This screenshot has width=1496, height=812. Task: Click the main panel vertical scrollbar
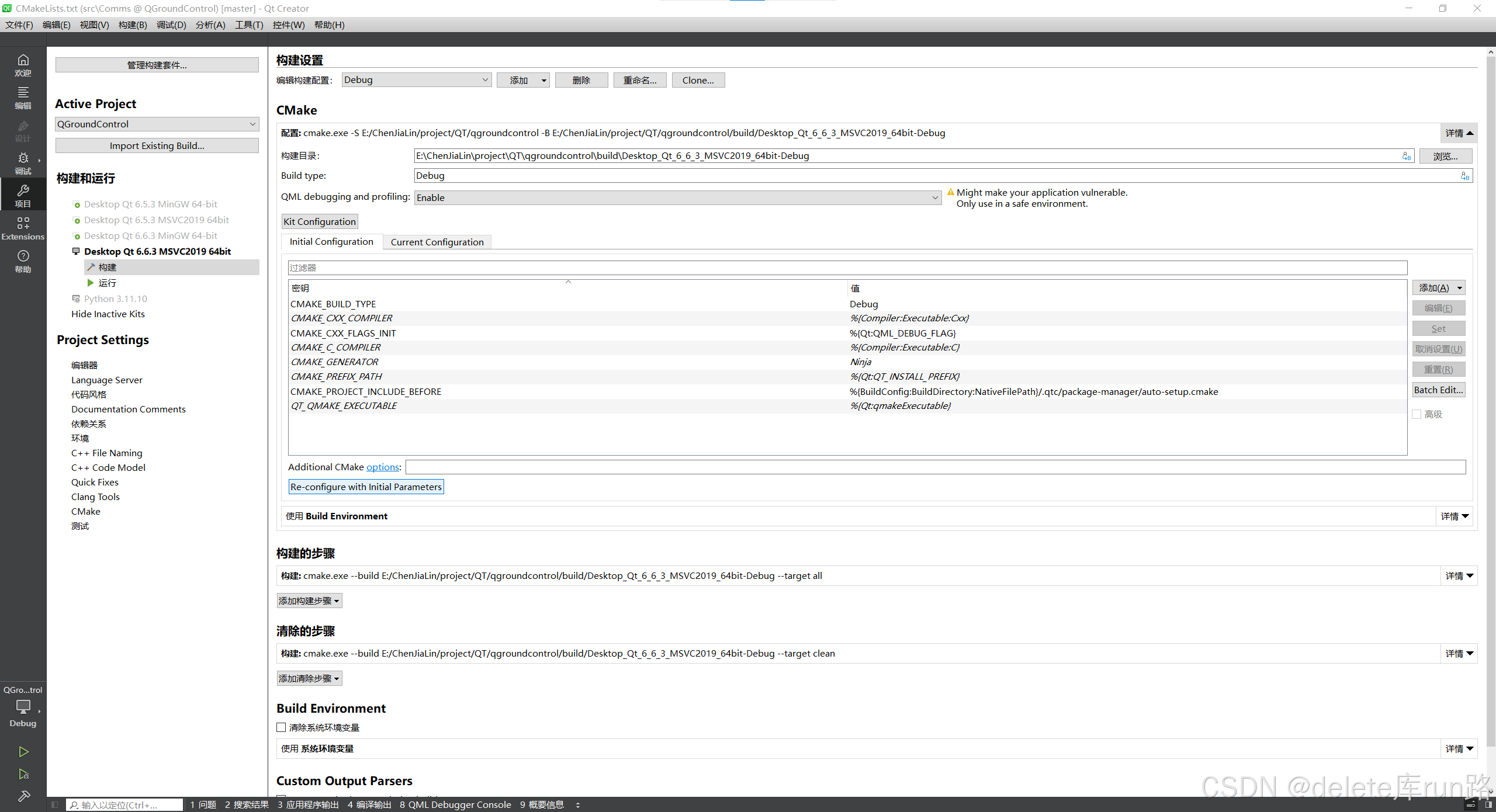[x=1490, y=409]
